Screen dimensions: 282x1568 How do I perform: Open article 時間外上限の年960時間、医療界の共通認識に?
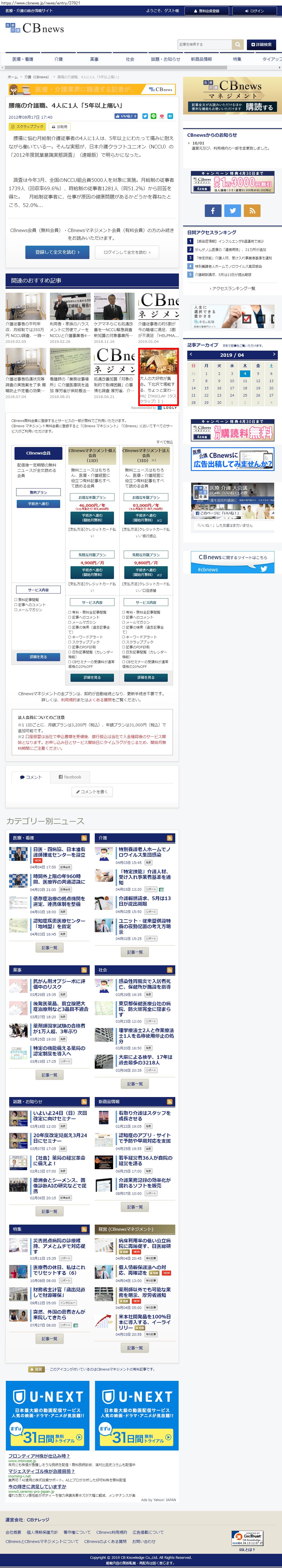pyautogui.click(x=59, y=879)
